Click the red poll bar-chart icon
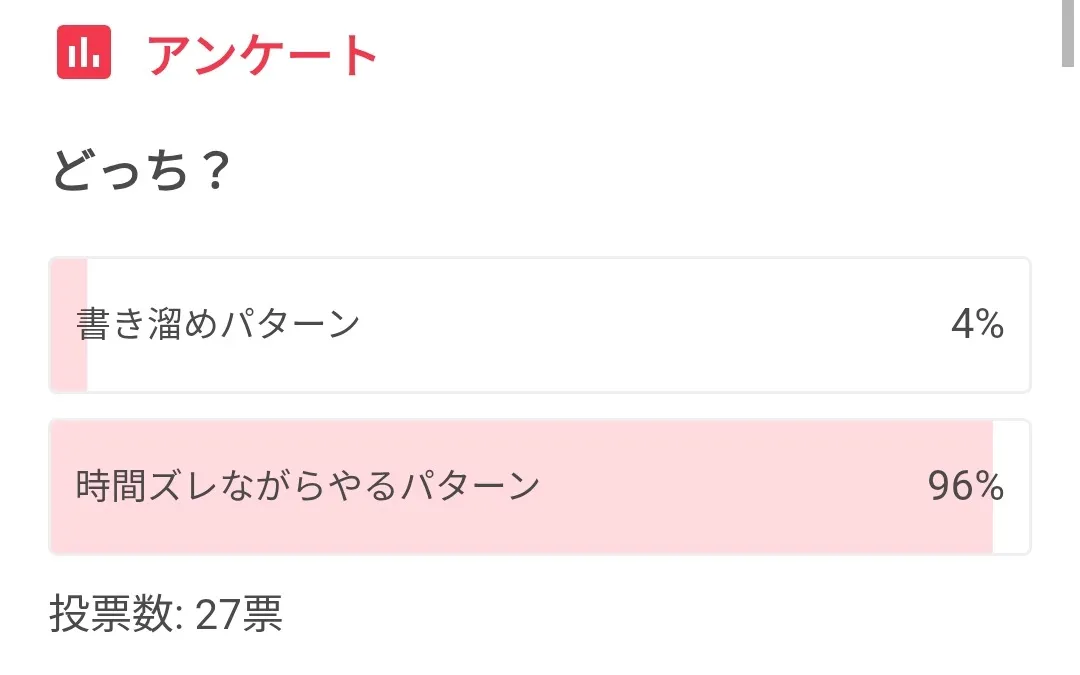This screenshot has height=675, width=1080. point(84,54)
